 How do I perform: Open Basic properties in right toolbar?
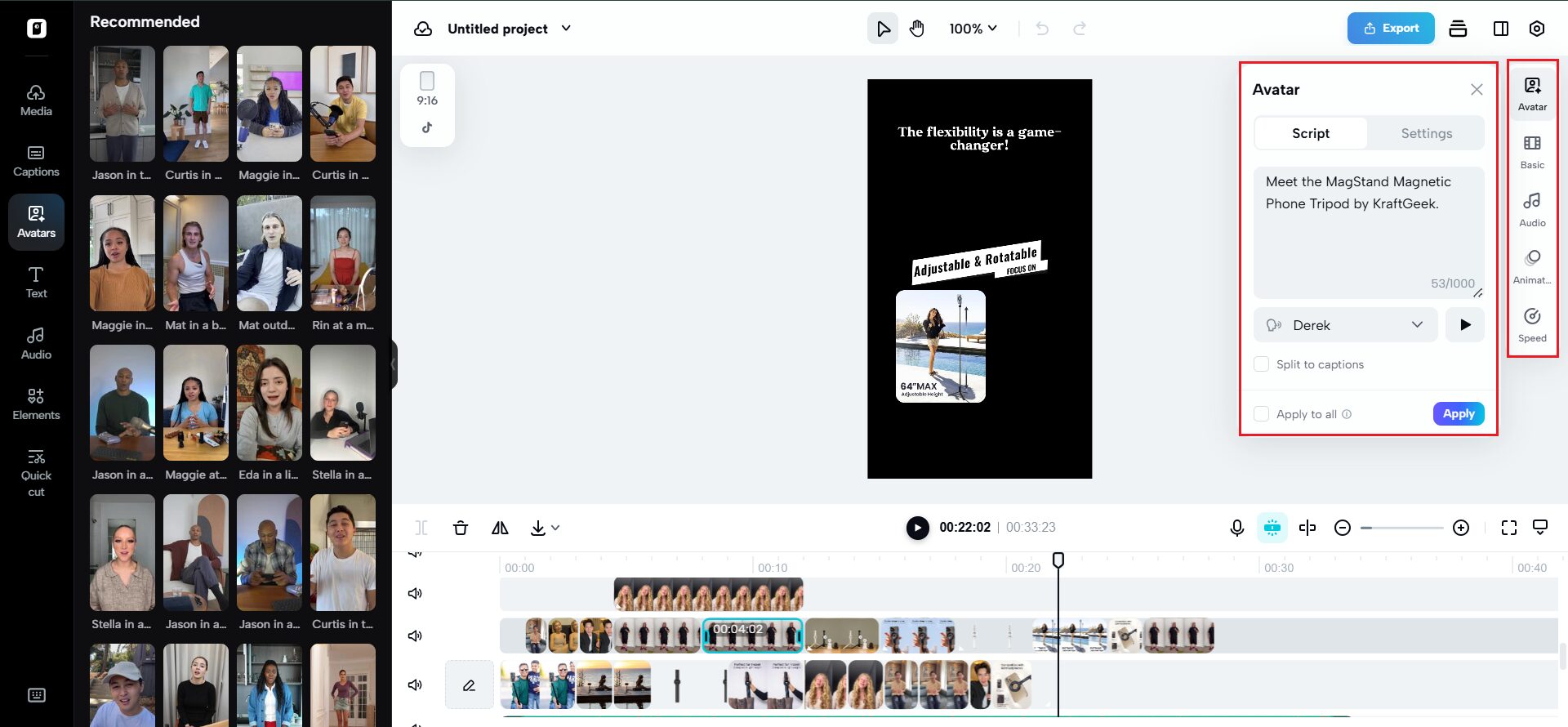pyautogui.click(x=1532, y=152)
